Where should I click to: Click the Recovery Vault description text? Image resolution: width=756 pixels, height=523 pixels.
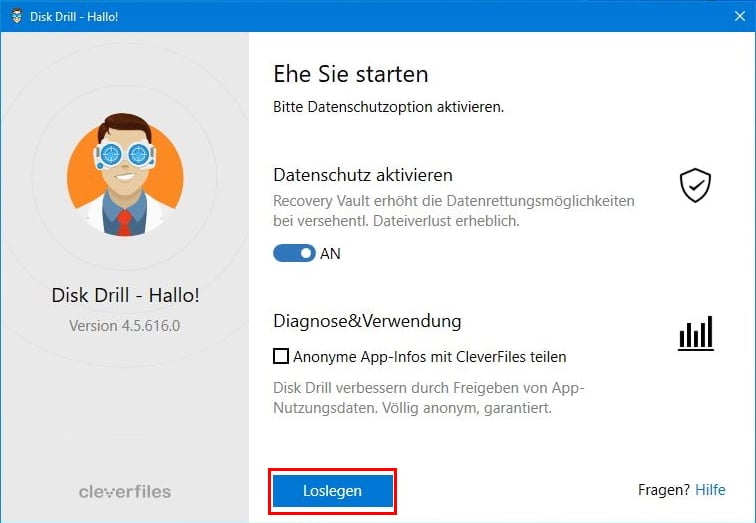click(454, 211)
